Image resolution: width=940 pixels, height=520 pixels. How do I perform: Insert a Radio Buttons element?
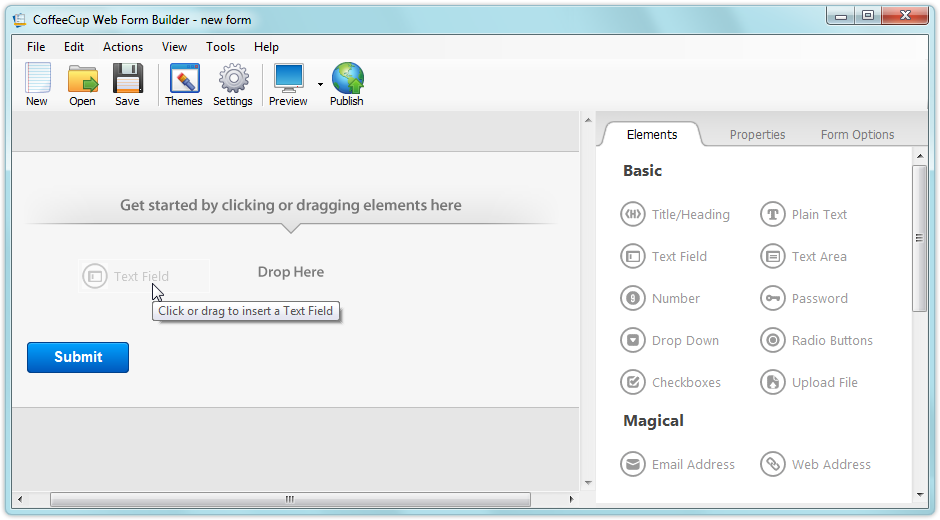click(x=817, y=340)
